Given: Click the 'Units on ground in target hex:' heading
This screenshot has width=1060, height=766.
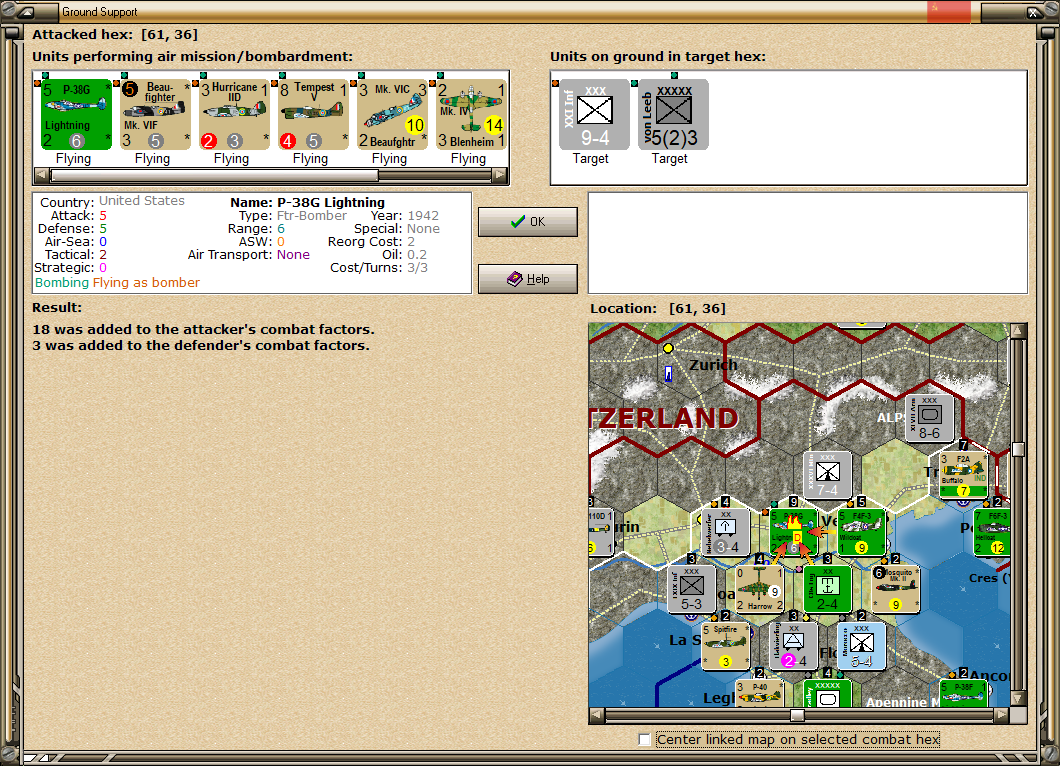Looking at the screenshot, I should click(658, 57).
